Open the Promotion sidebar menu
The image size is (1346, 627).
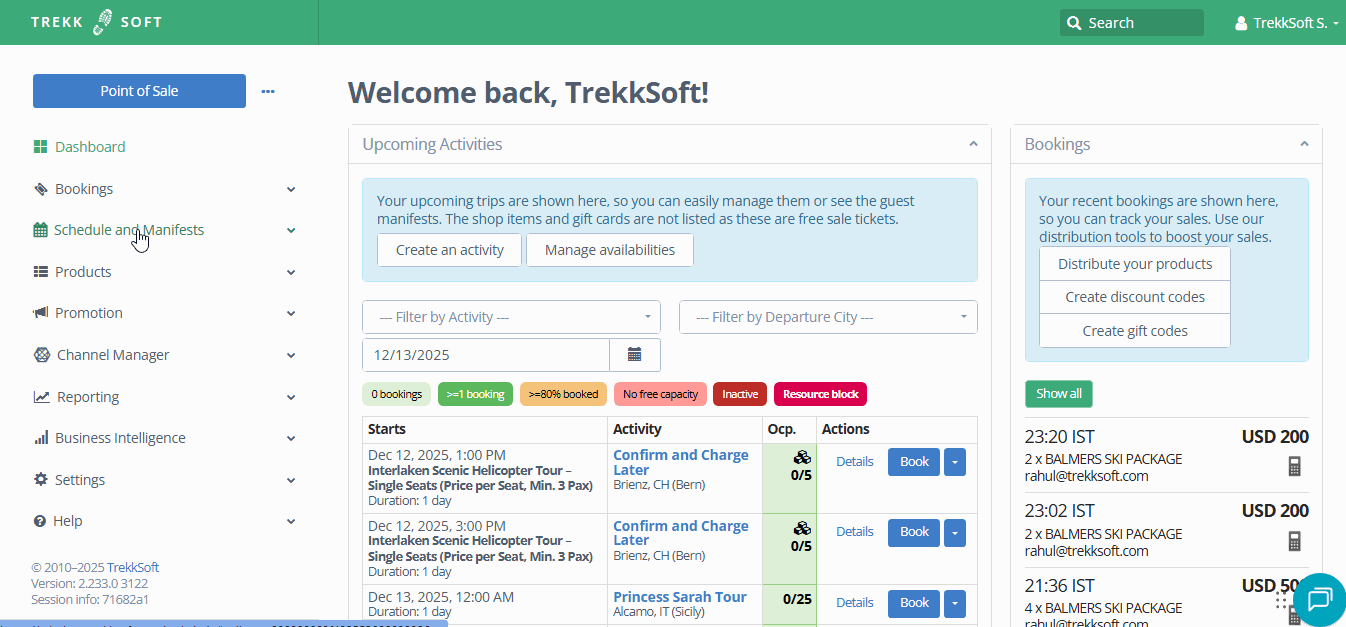point(40,313)
